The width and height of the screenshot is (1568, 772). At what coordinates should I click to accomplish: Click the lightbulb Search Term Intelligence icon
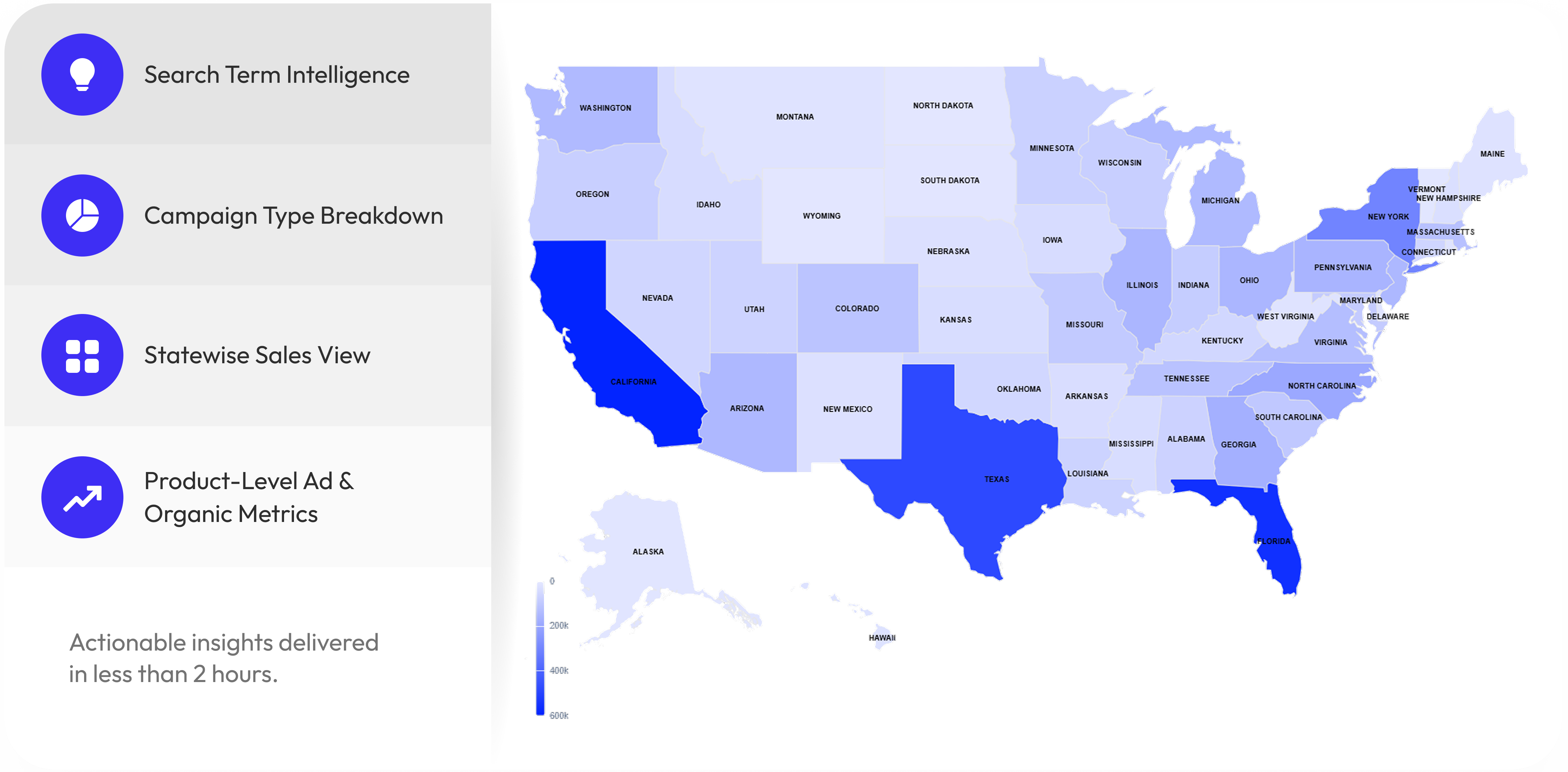(82, 74)
